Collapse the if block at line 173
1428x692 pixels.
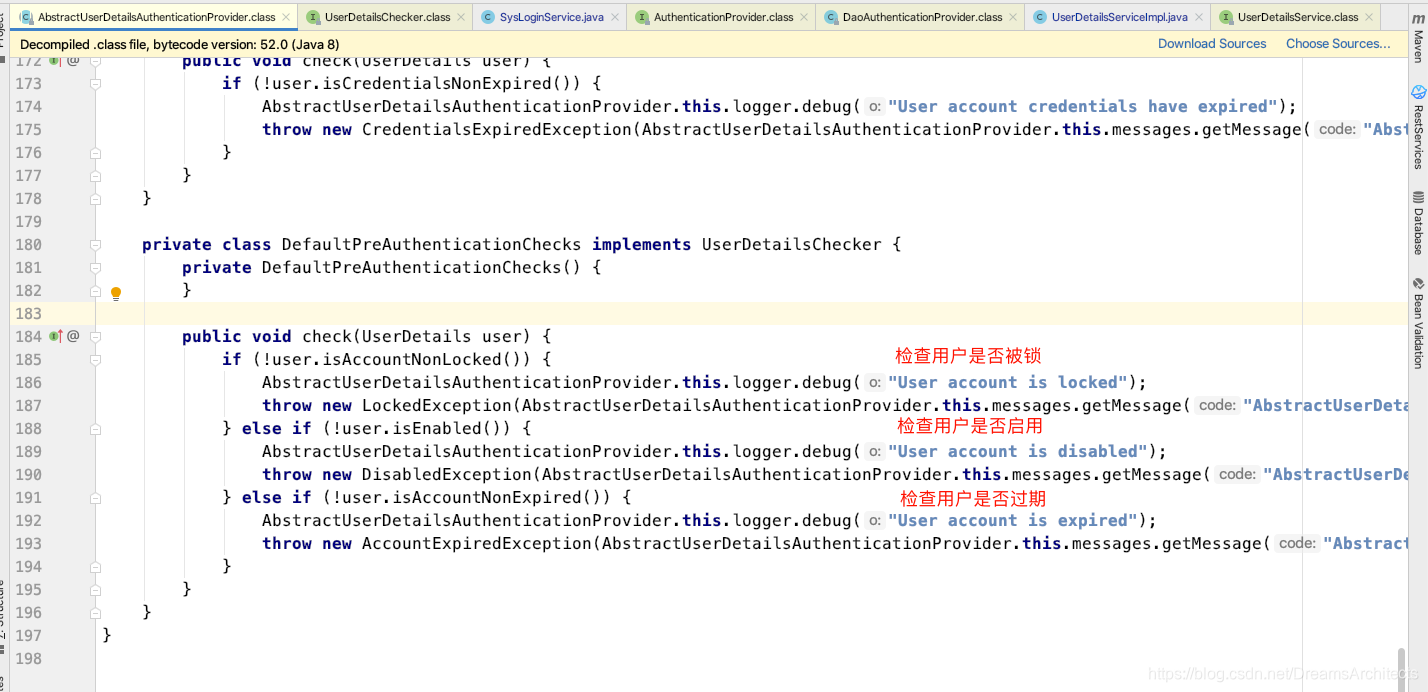96,84
